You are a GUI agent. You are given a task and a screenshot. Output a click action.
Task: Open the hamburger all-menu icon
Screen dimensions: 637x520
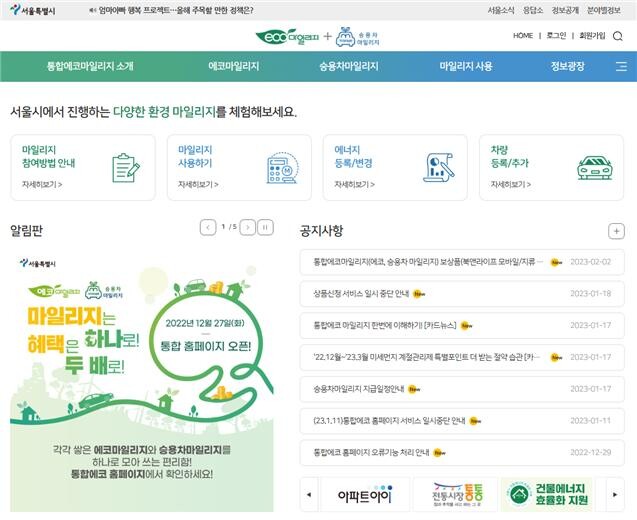tap(621, 67)
